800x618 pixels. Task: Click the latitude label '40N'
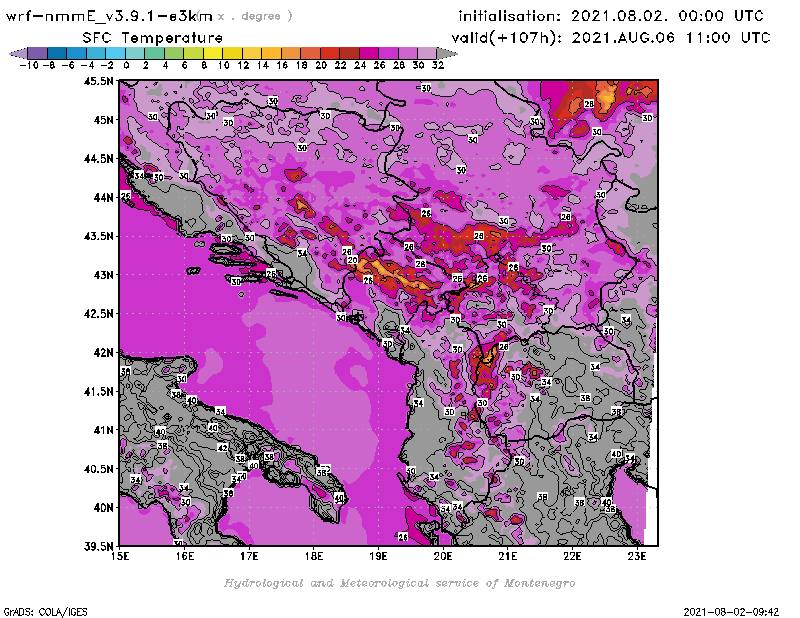pos(103,508)
